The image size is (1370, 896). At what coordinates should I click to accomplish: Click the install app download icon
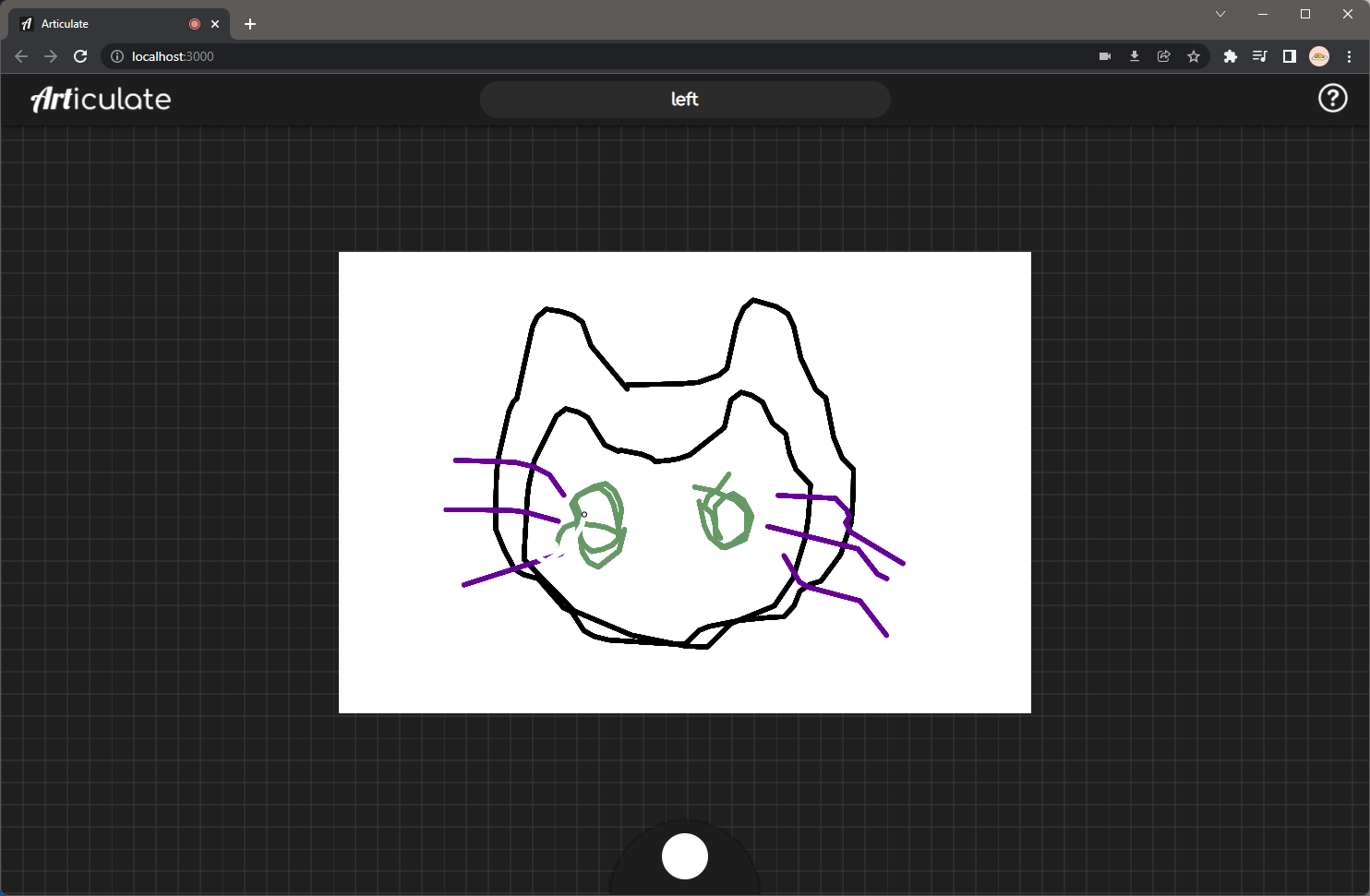(1135, 56)
